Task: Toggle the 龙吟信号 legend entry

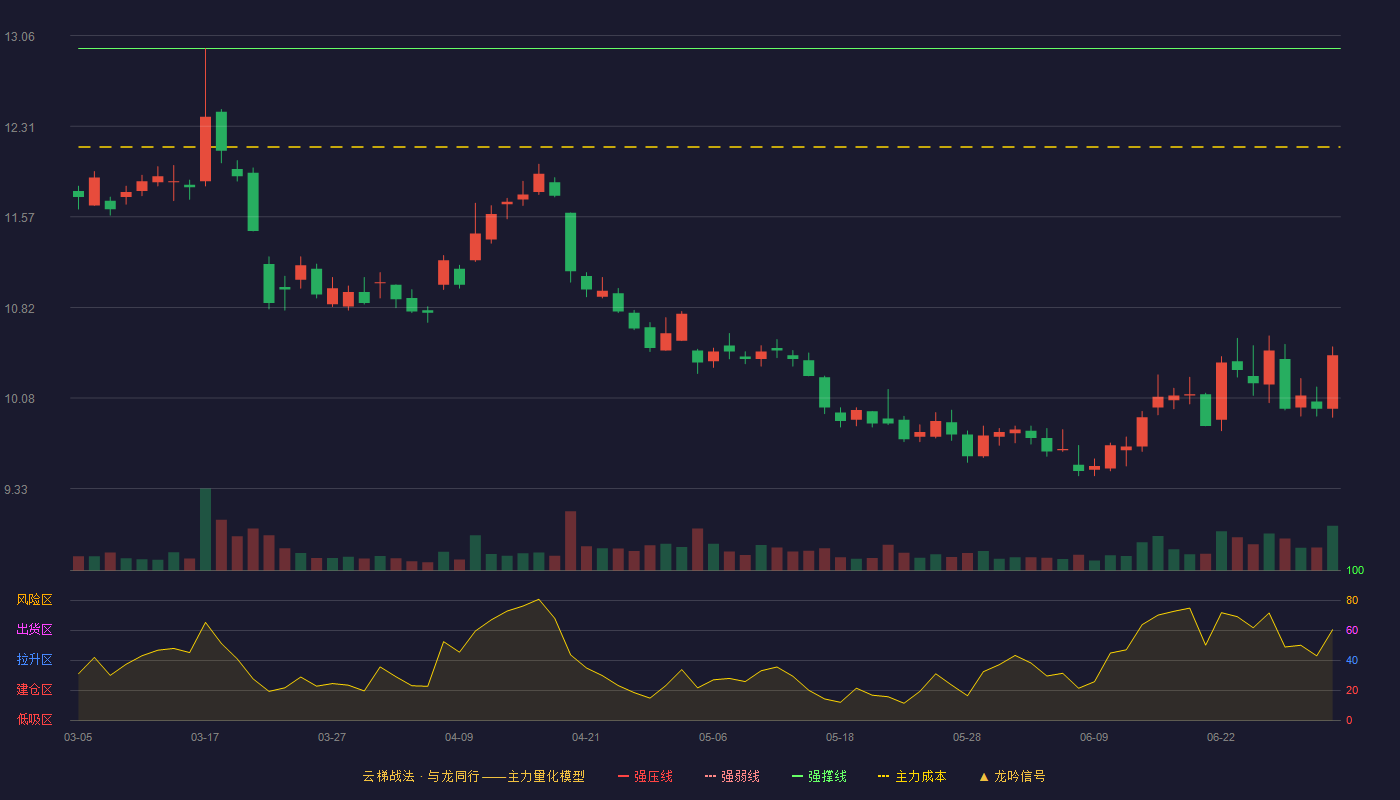Action: (1012, 776)
